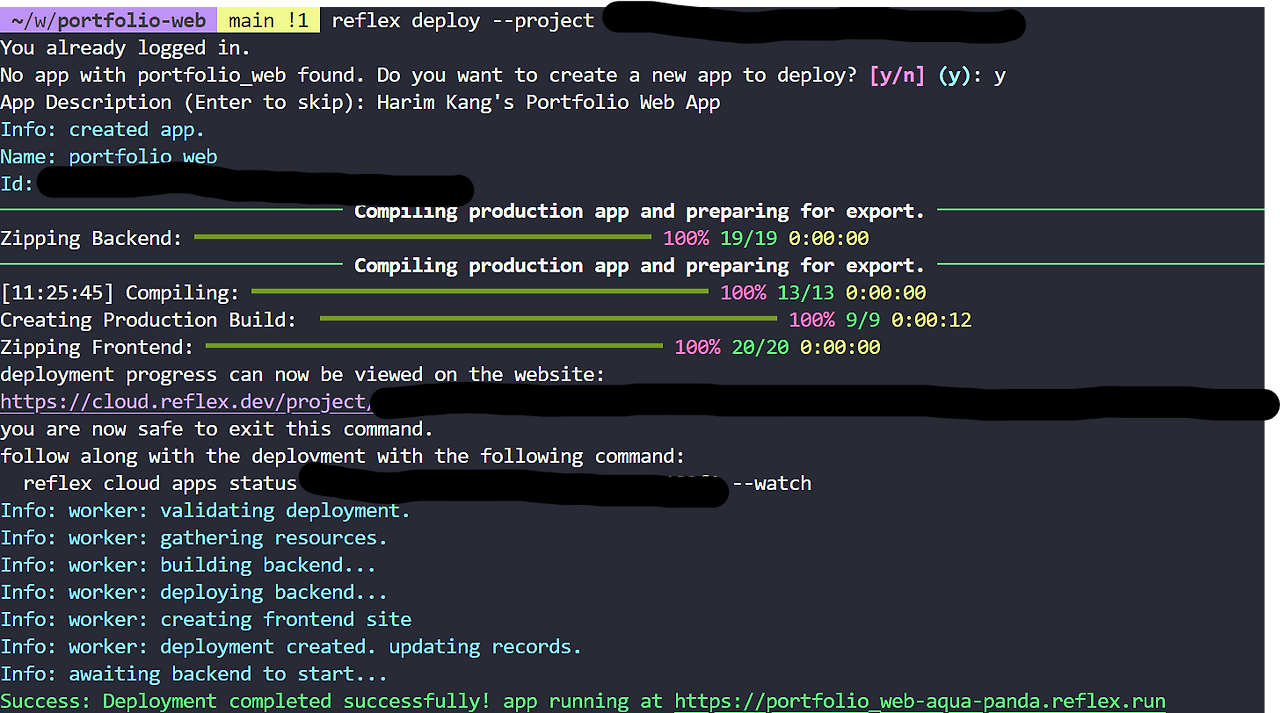Select the 'reflex deploy --project' command text
1280x713 pixels.
(460, 19)
